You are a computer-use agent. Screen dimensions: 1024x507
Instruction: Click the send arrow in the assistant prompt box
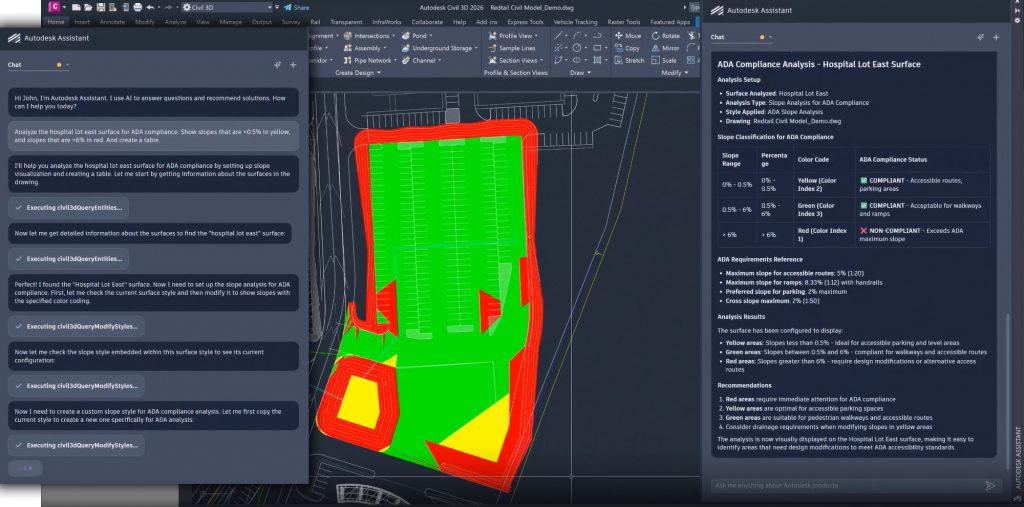pyautogui.click(x=990, y=485)
